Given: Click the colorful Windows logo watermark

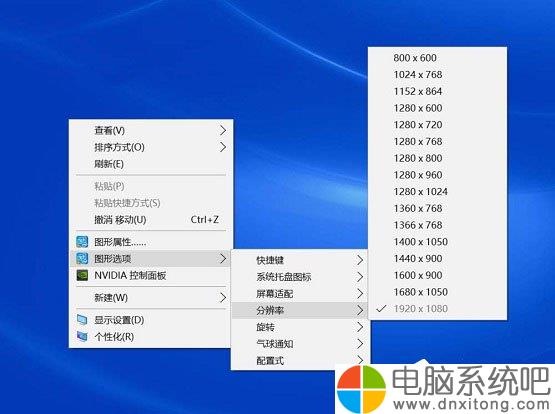Looking at the screenshot, I should pyautogui.click(x=361, y=389).
